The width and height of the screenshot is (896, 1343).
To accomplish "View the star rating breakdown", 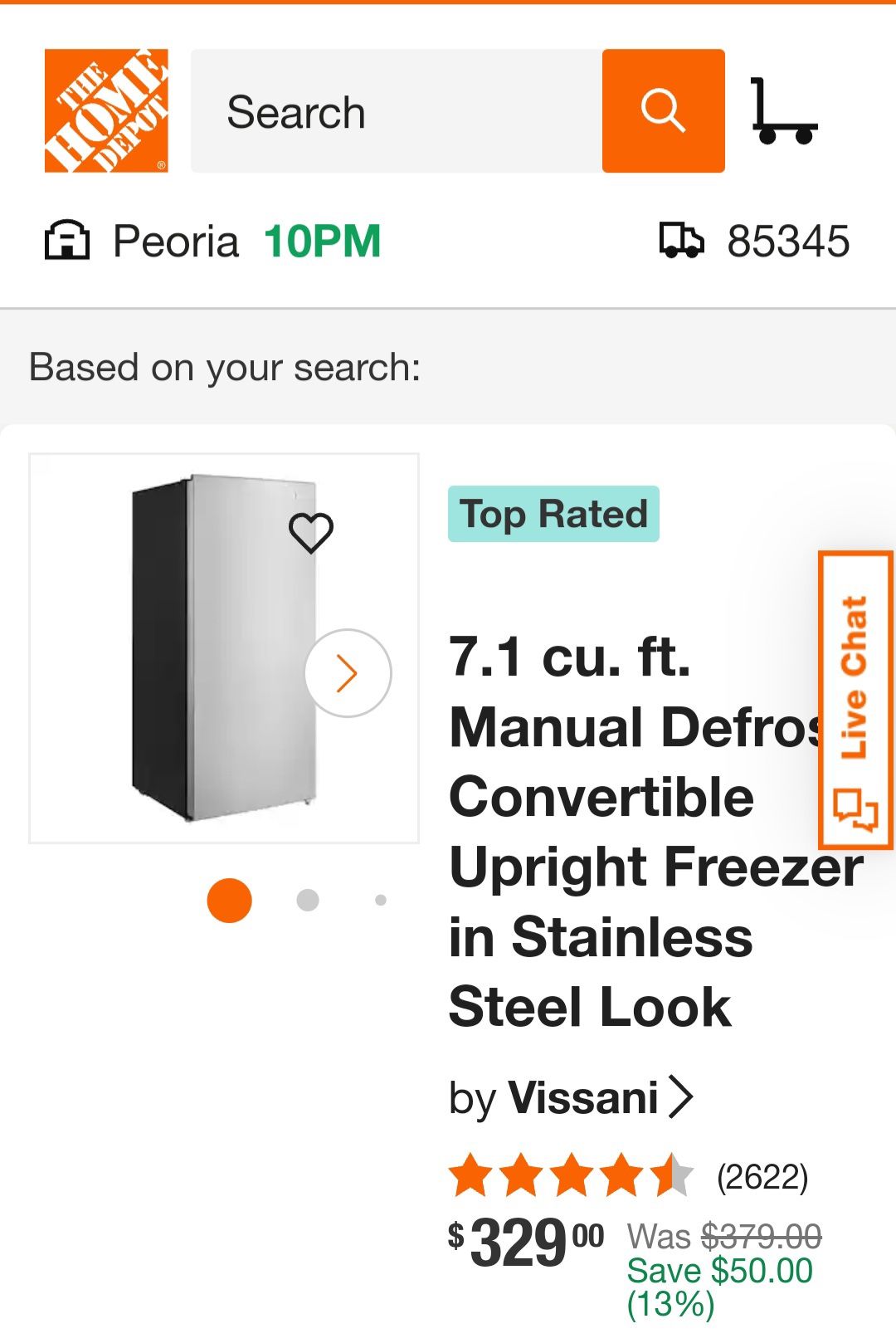I will (x=571, y=1175).
